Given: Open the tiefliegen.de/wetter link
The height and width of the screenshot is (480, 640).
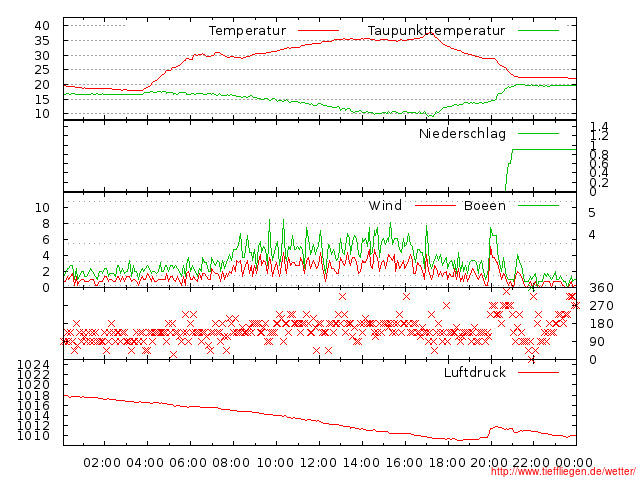Looking at the screenshot, I should click(x=563, y=471).
